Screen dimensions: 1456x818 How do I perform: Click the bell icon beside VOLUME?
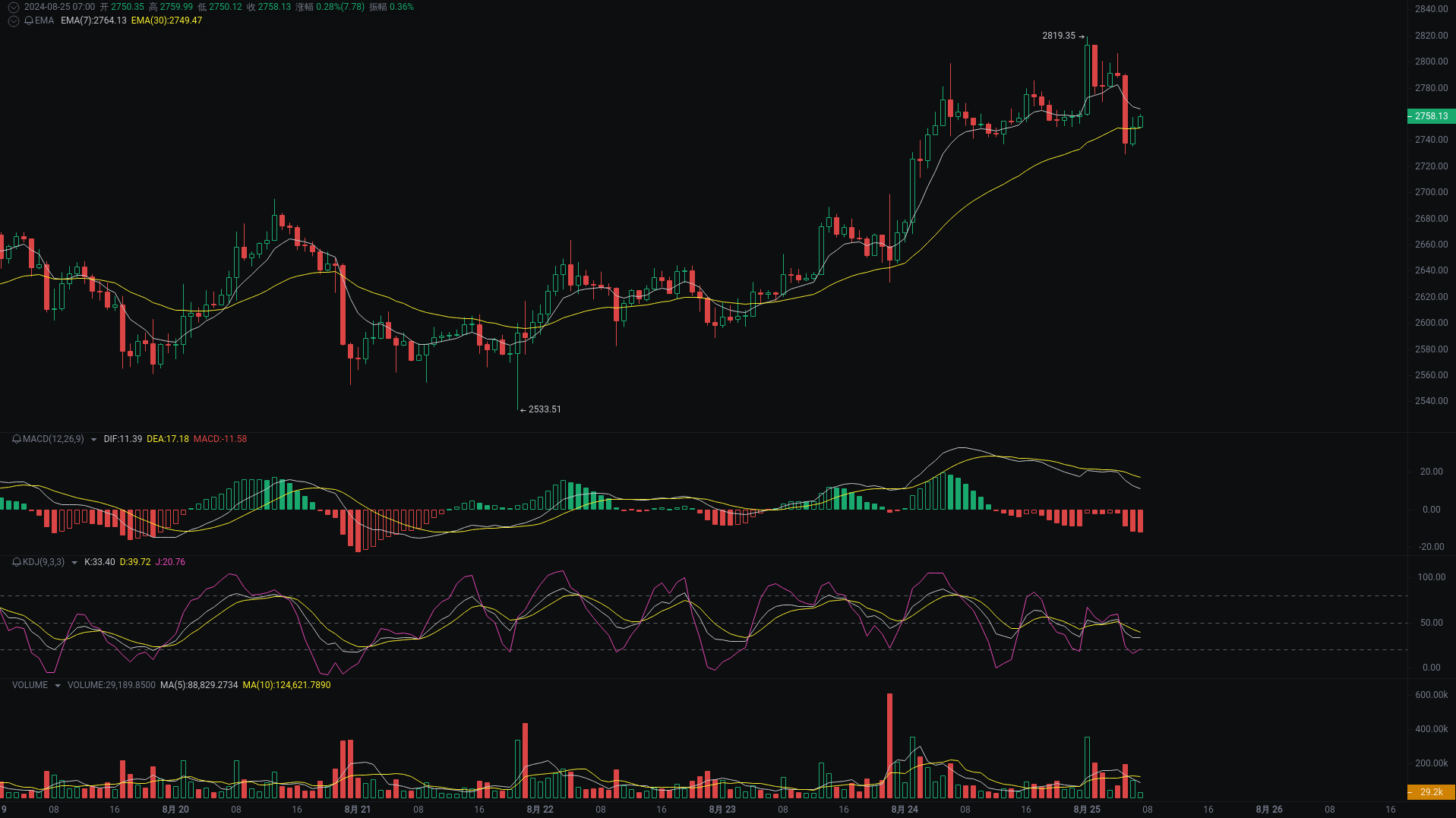coord(15,684)
